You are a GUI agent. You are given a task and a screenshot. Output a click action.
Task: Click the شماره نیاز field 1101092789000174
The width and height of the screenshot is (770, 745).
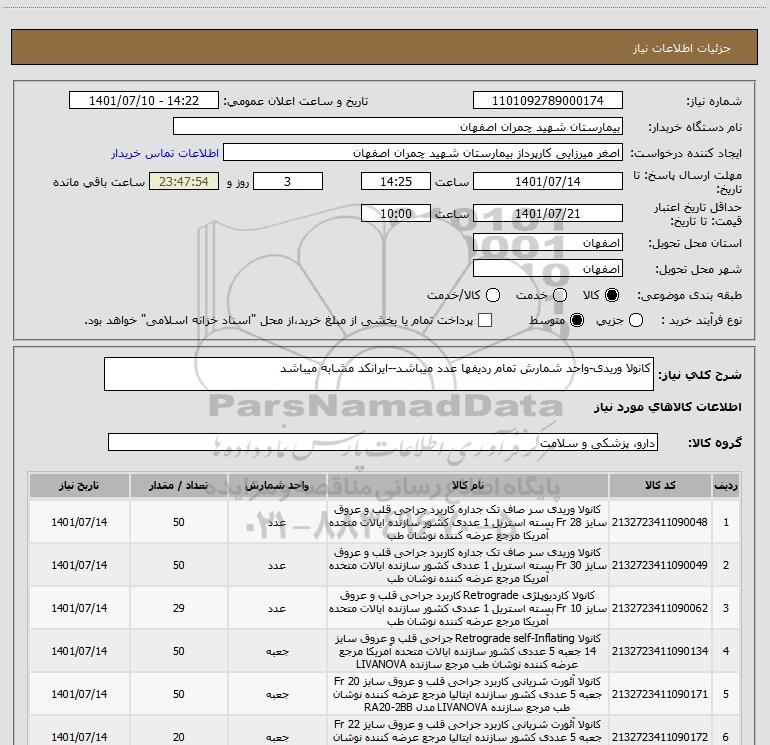coord(548,100)
